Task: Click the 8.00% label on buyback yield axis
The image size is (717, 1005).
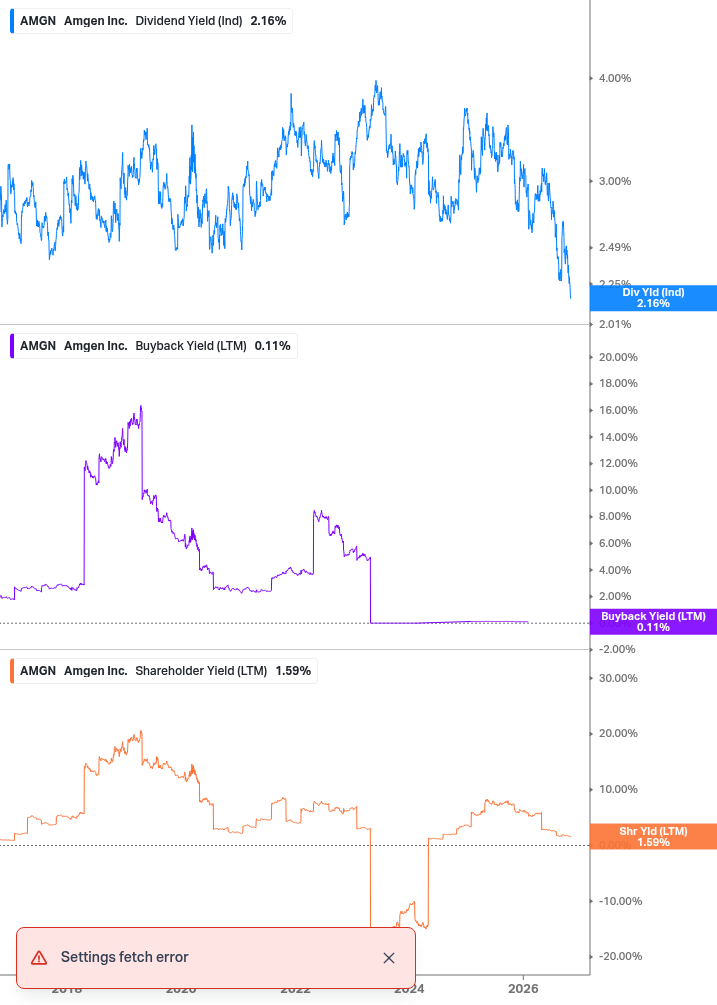Action: coord(614,517)
